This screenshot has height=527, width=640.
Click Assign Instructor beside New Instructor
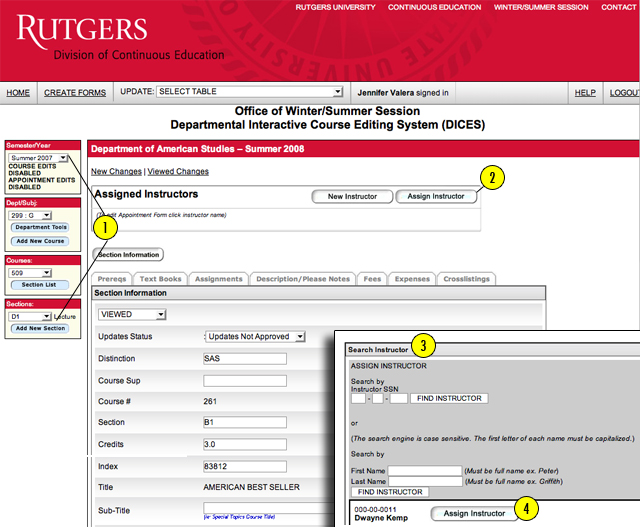[436, 196]
